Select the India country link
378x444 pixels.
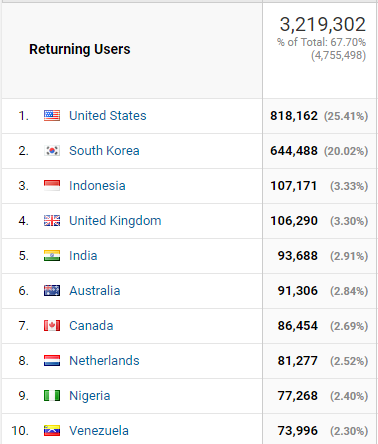pyautogui.click(x=83, y=256)
